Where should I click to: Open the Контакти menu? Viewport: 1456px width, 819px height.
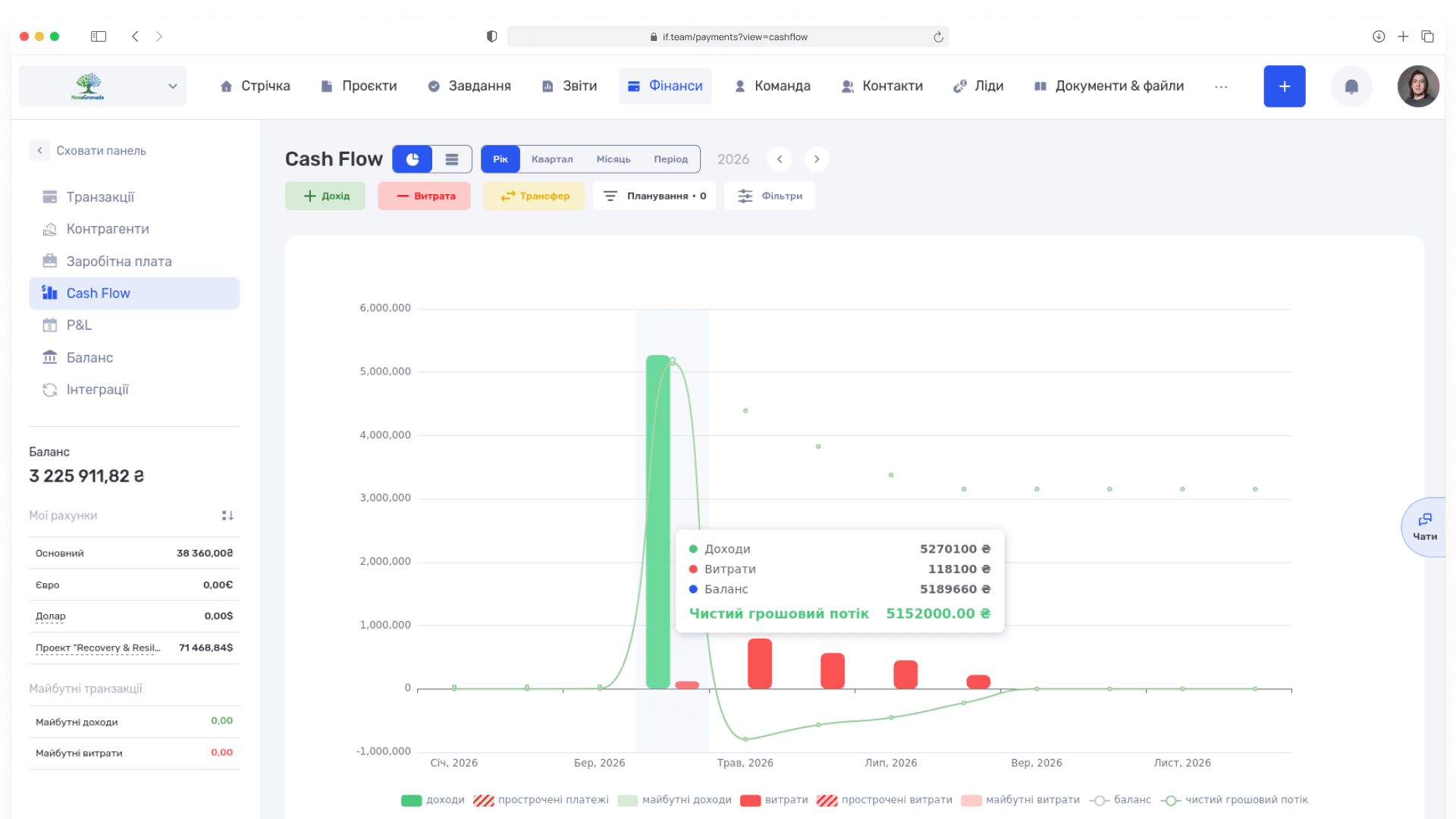[882, 86]
